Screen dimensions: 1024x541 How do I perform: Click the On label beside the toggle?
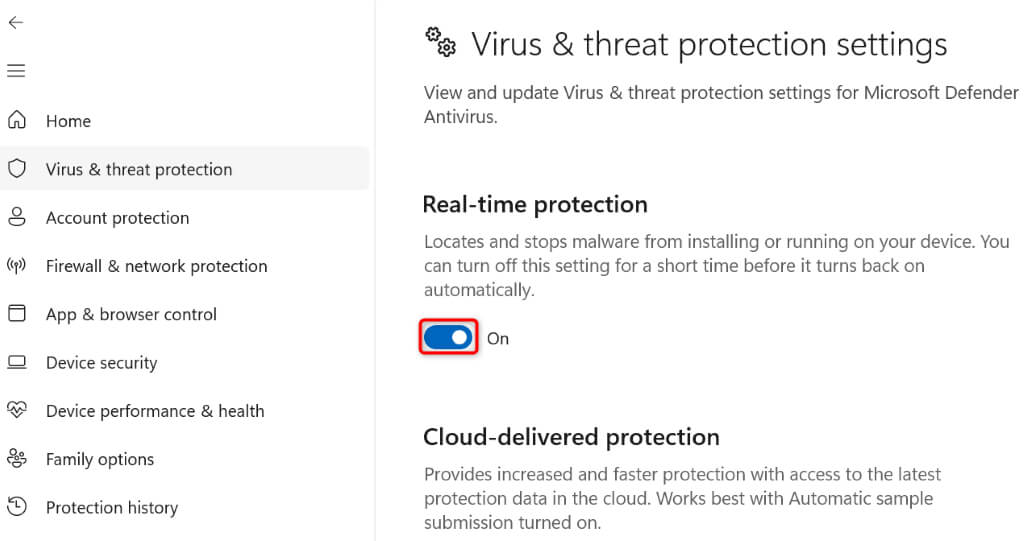point(498,339)
